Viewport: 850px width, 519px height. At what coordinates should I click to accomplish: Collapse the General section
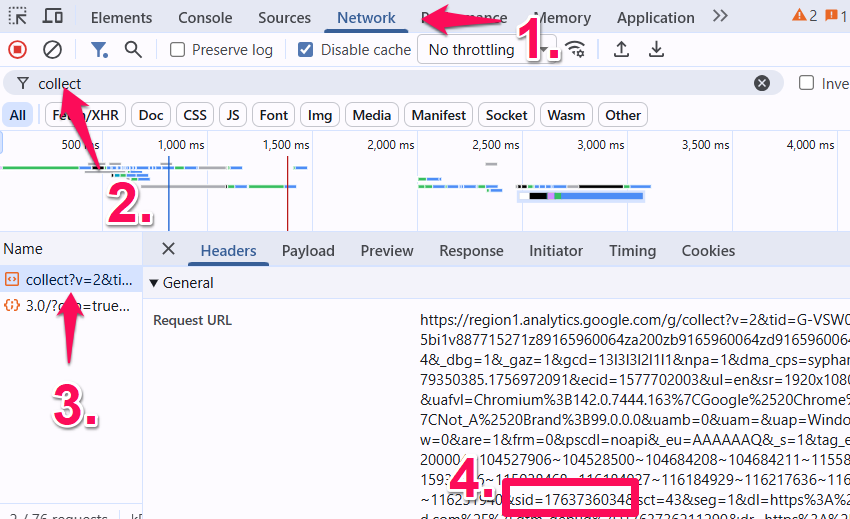click(x=154, y=283)
